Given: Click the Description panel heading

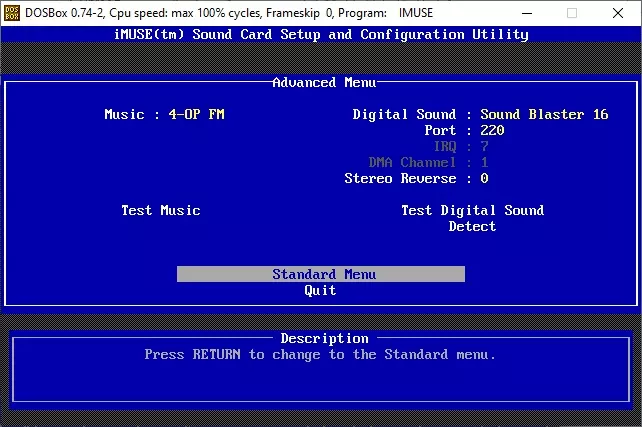Looking at the screenshot, I should (325, 339).
